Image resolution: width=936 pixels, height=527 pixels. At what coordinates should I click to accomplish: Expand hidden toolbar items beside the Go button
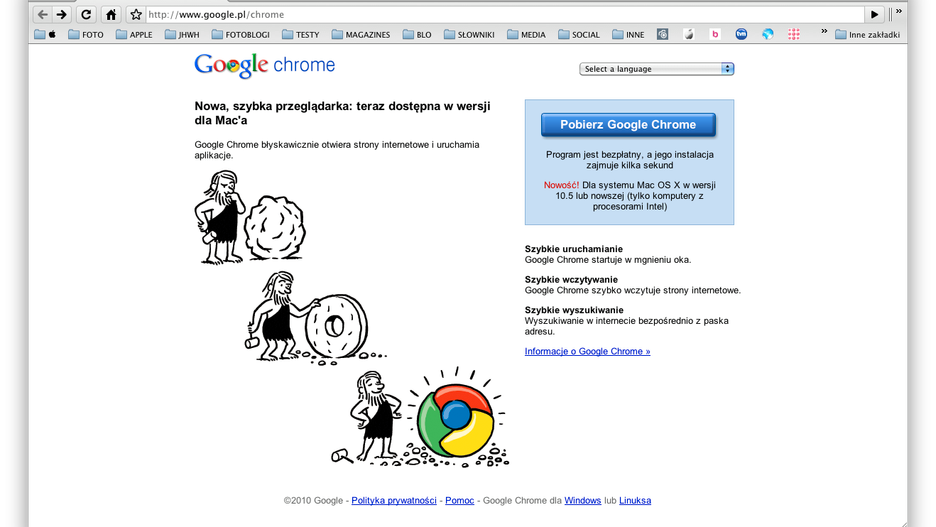pos(898,12)
